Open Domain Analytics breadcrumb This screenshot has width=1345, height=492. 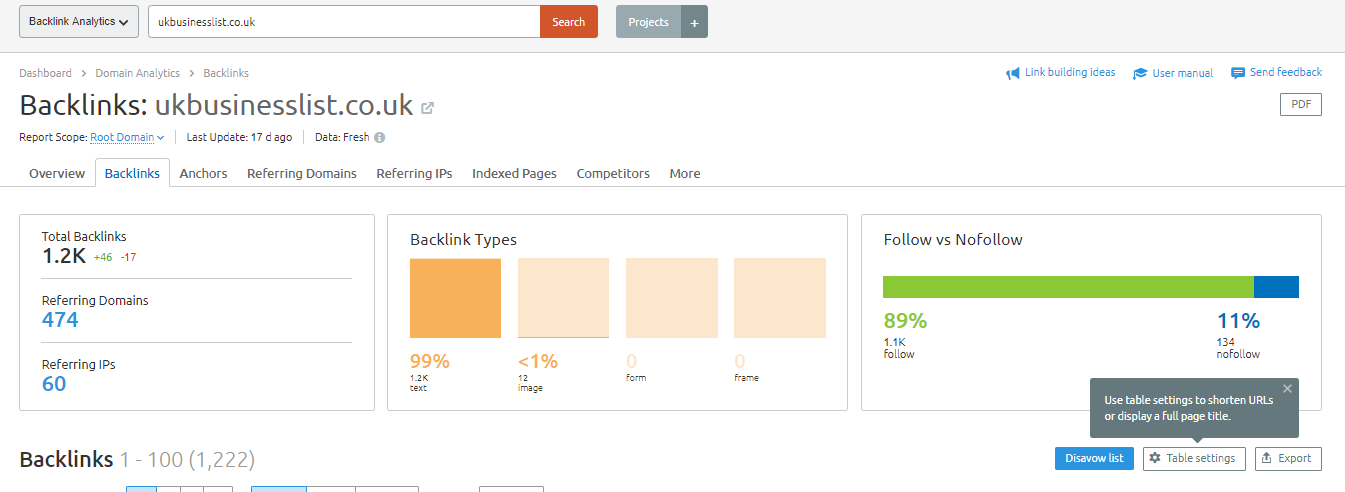tap(138, 73)
